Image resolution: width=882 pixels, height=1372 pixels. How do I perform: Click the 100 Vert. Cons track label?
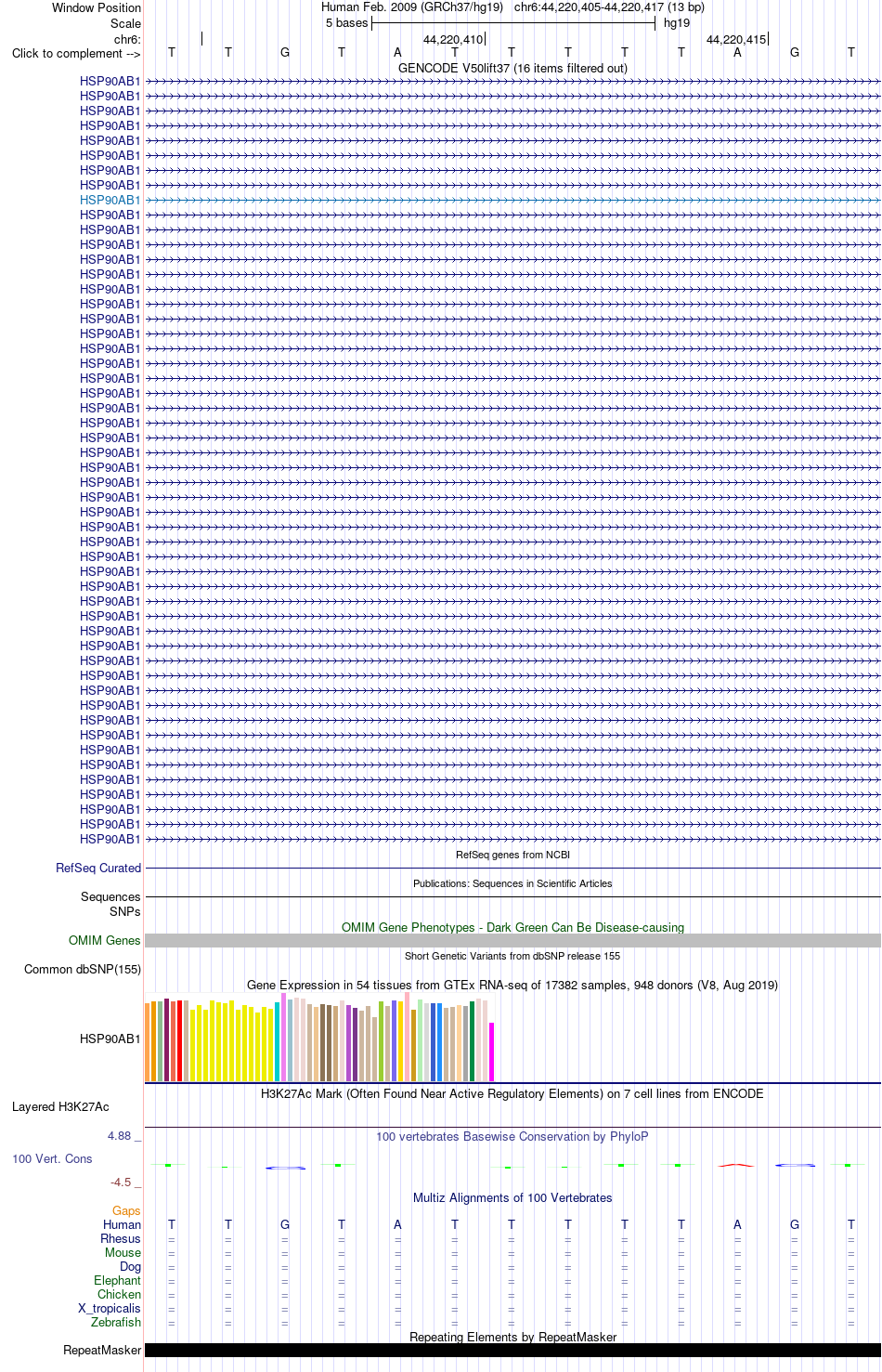coord(52,1158)
